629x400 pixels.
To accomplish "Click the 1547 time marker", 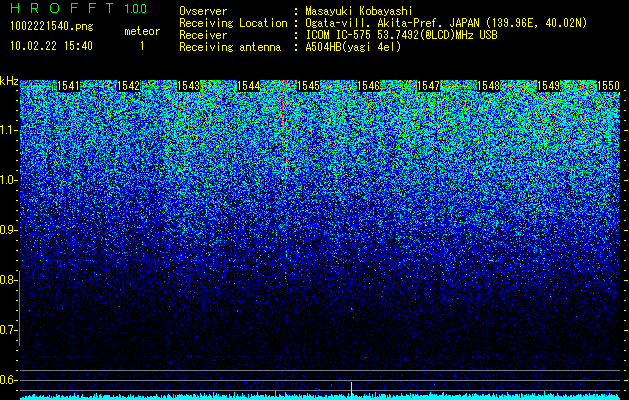I will (428, 86).
